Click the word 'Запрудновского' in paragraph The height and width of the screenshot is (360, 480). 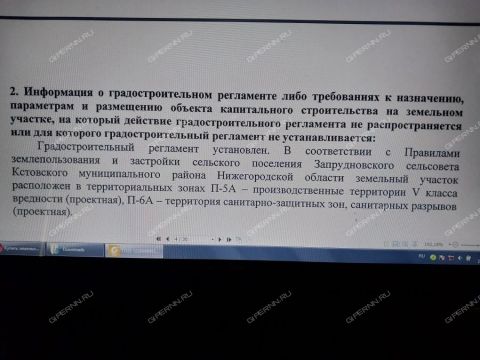[354, 165]
